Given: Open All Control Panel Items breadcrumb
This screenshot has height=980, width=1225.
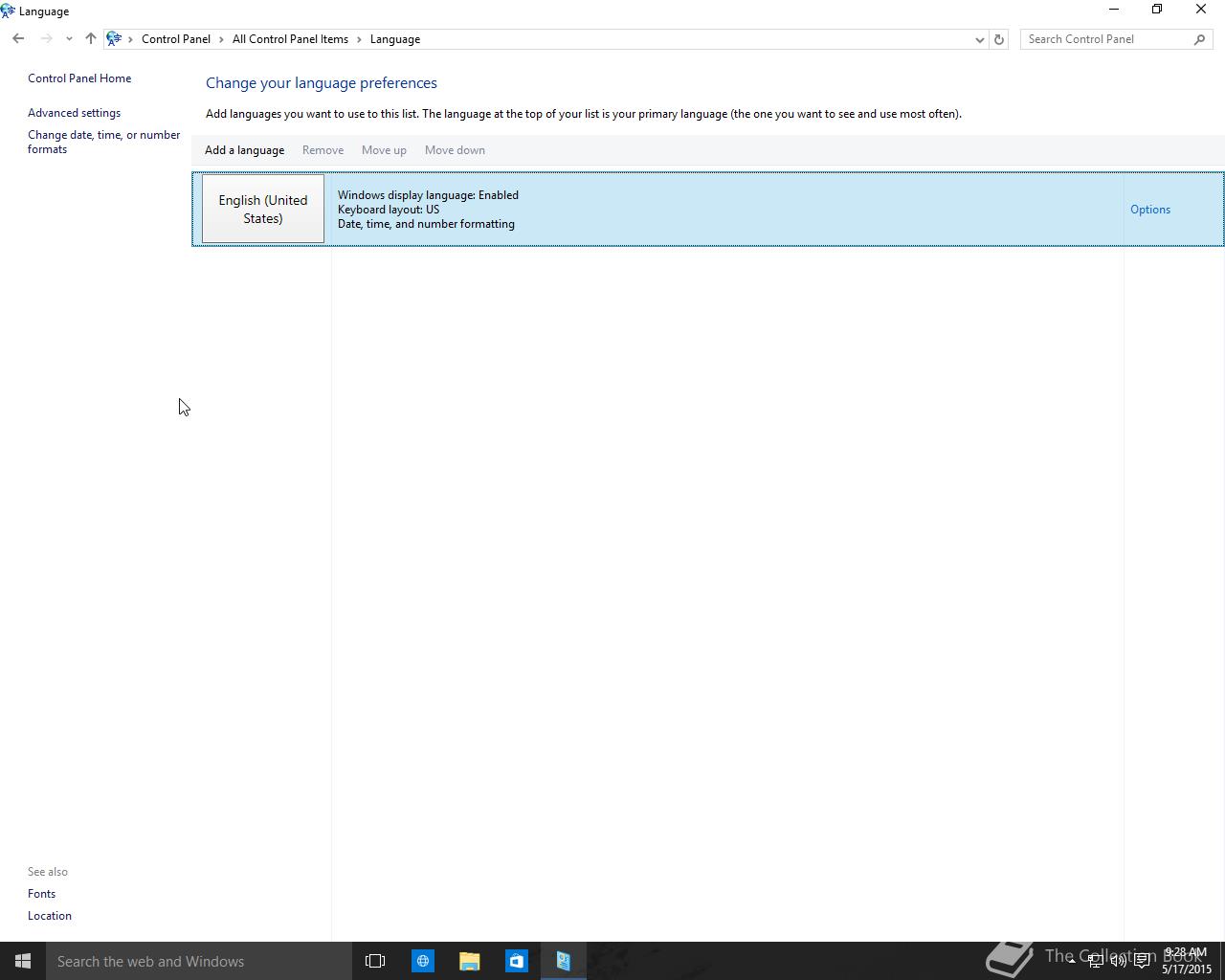Looking at the screenshot, I should (290, 39).
